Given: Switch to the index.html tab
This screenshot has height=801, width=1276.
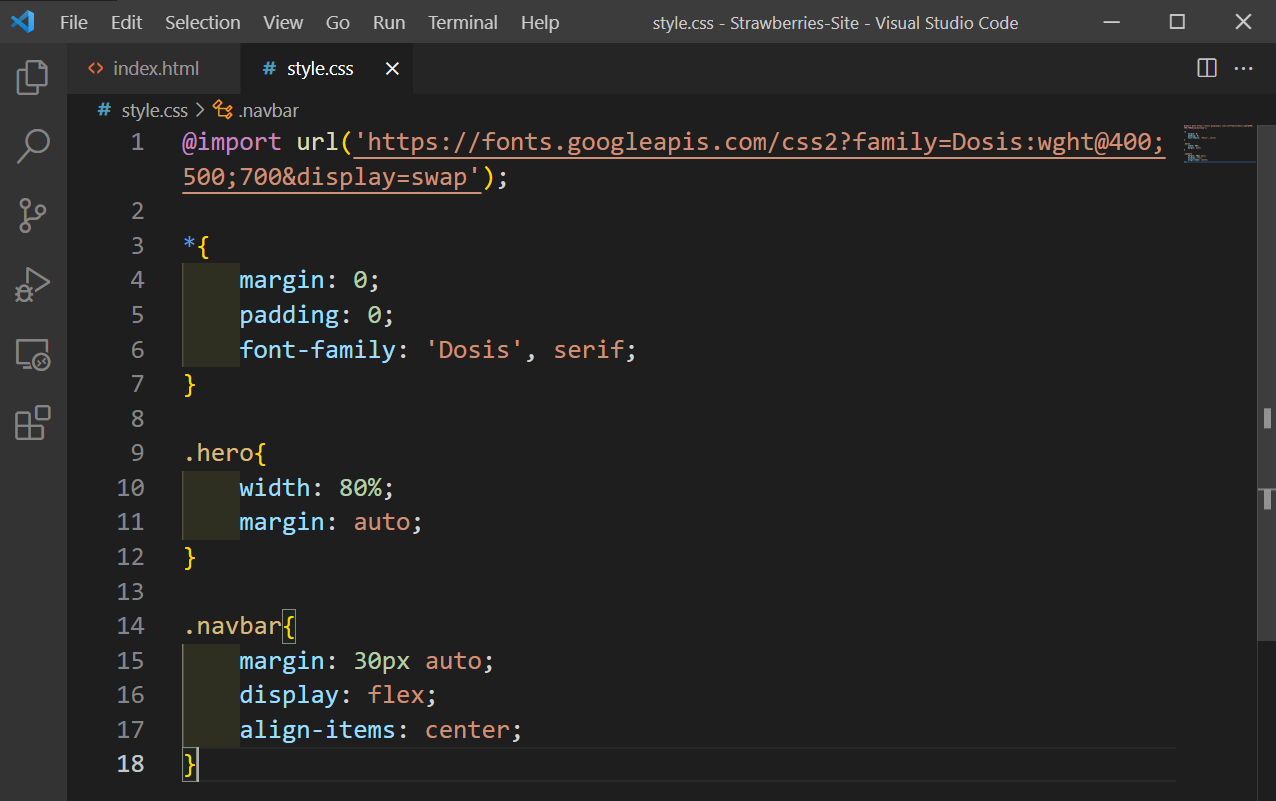Looking at the screenshot, I should (x=155, y=69).
